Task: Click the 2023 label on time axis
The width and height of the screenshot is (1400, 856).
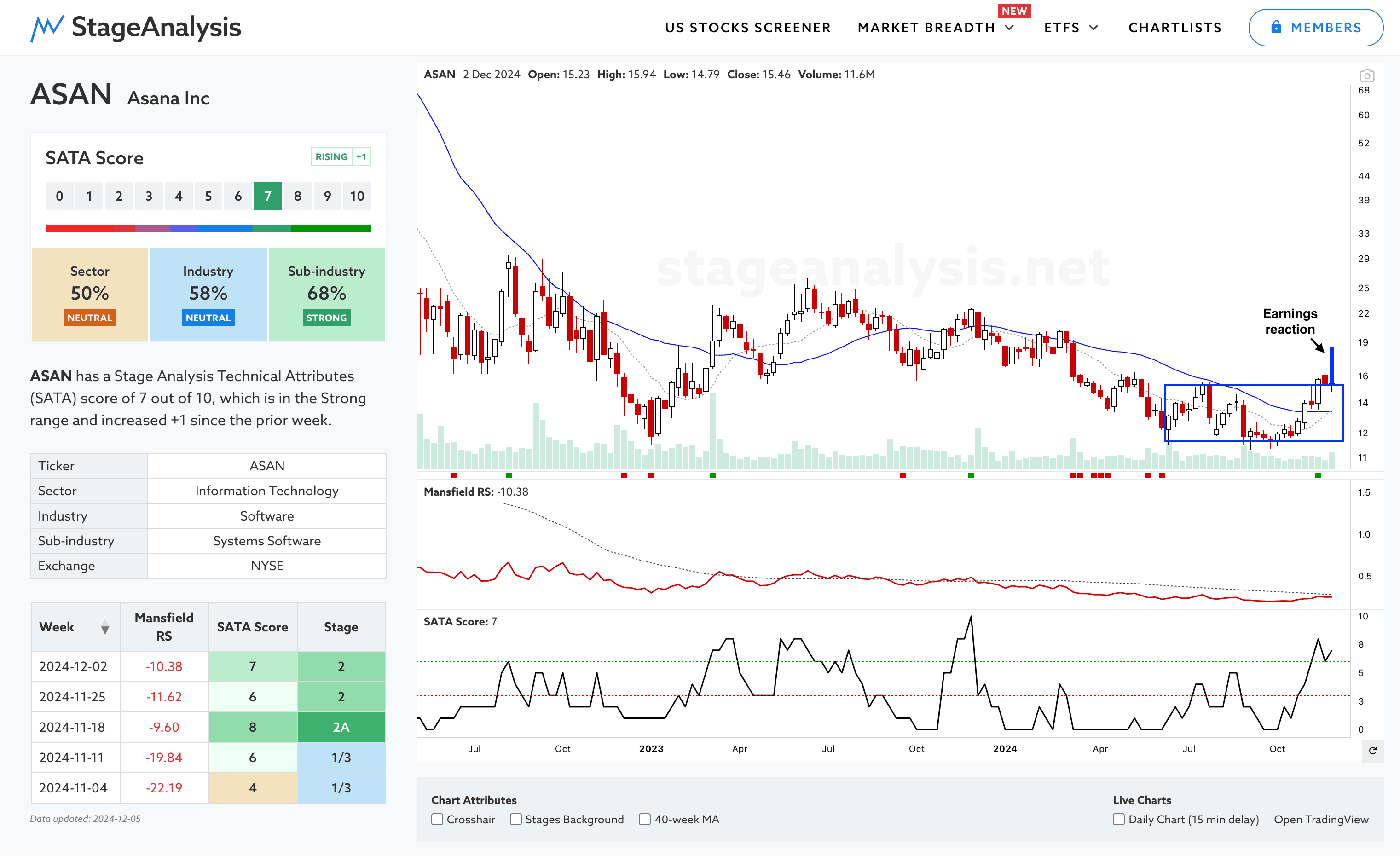Action: (x=651, y=749)
